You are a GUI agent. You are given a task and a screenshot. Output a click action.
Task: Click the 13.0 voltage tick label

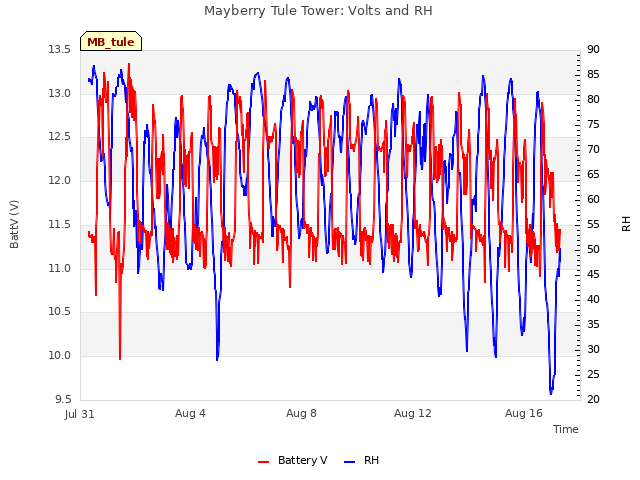pos(60,93)
